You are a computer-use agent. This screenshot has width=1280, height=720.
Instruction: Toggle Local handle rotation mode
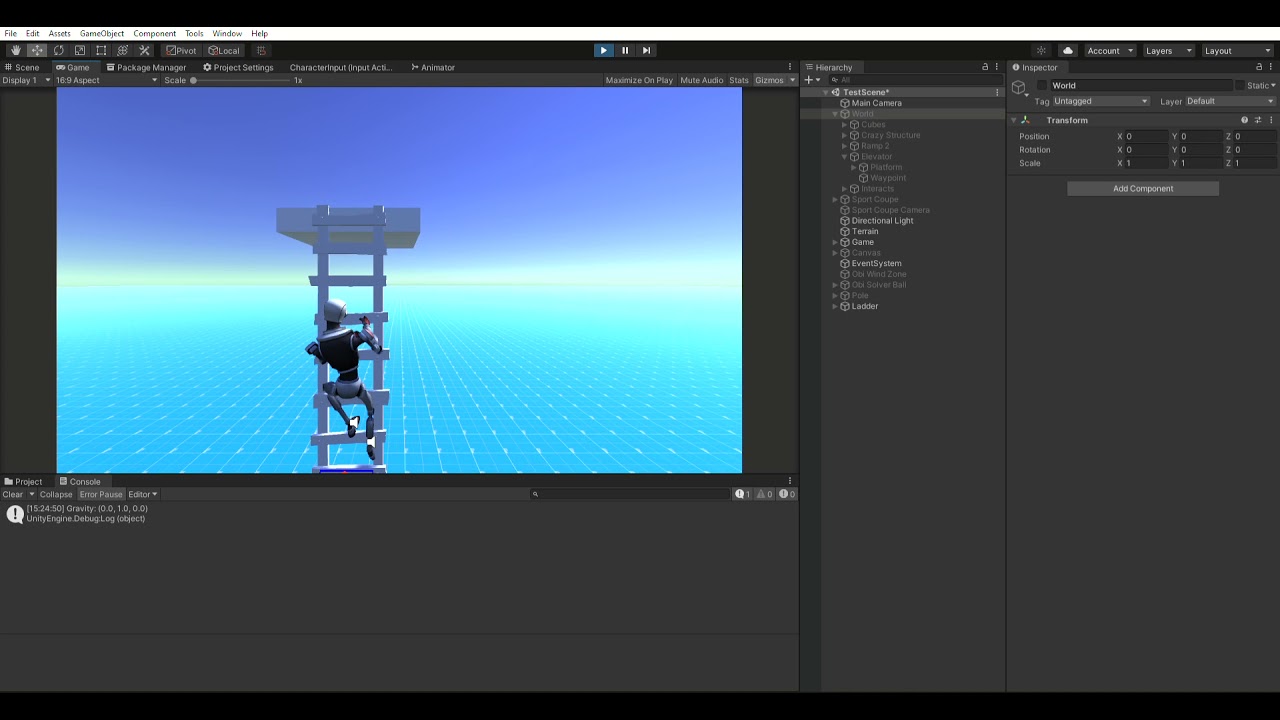224,50
